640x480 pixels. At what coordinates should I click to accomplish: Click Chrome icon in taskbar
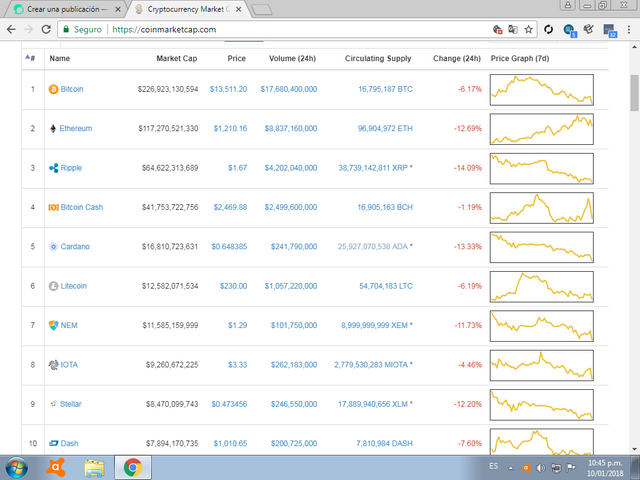point(133,468)
